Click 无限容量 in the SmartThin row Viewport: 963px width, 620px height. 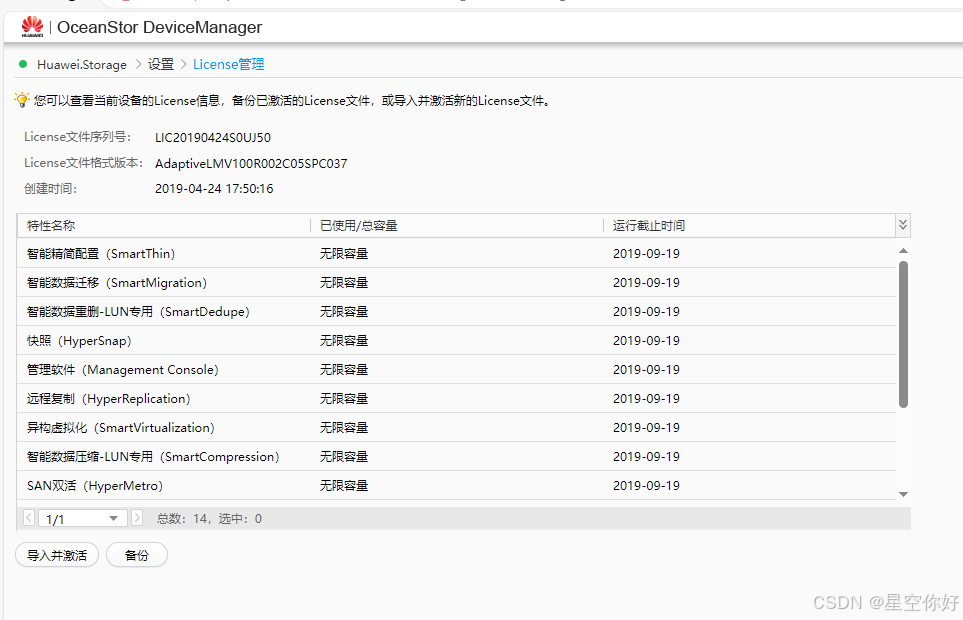pos(344,254)
